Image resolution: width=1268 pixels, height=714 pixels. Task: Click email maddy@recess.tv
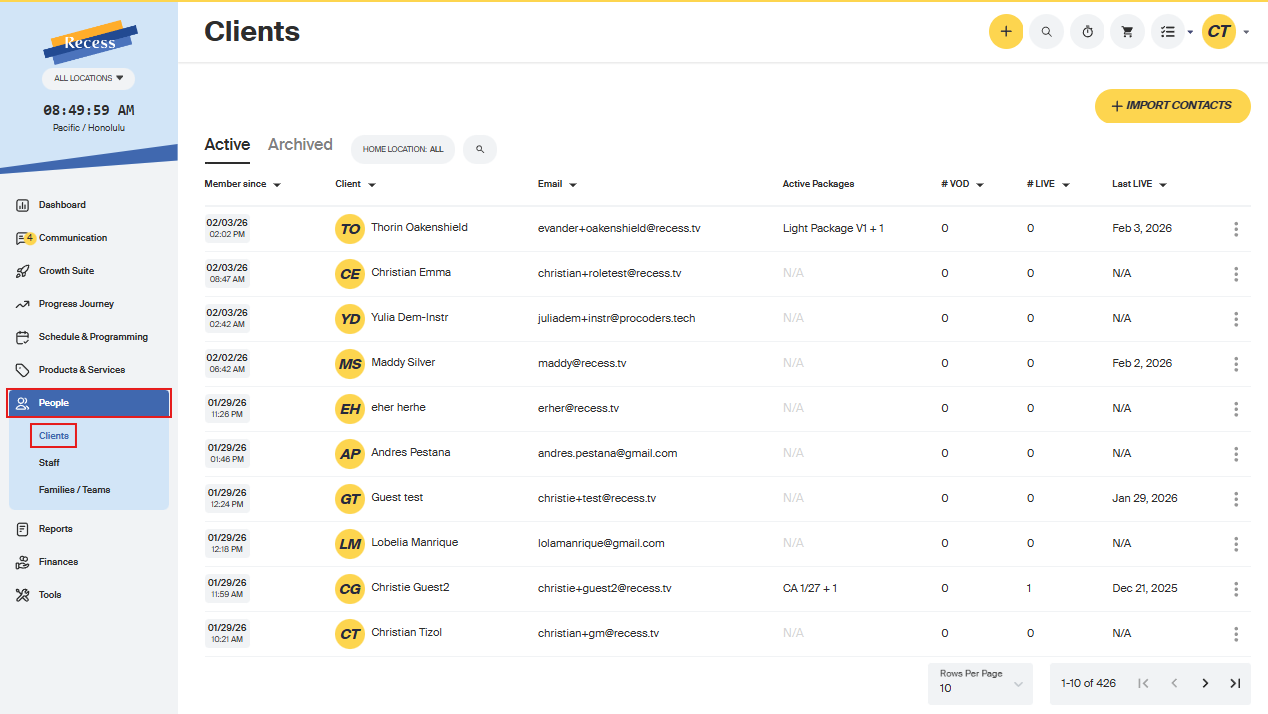point(582,364)
